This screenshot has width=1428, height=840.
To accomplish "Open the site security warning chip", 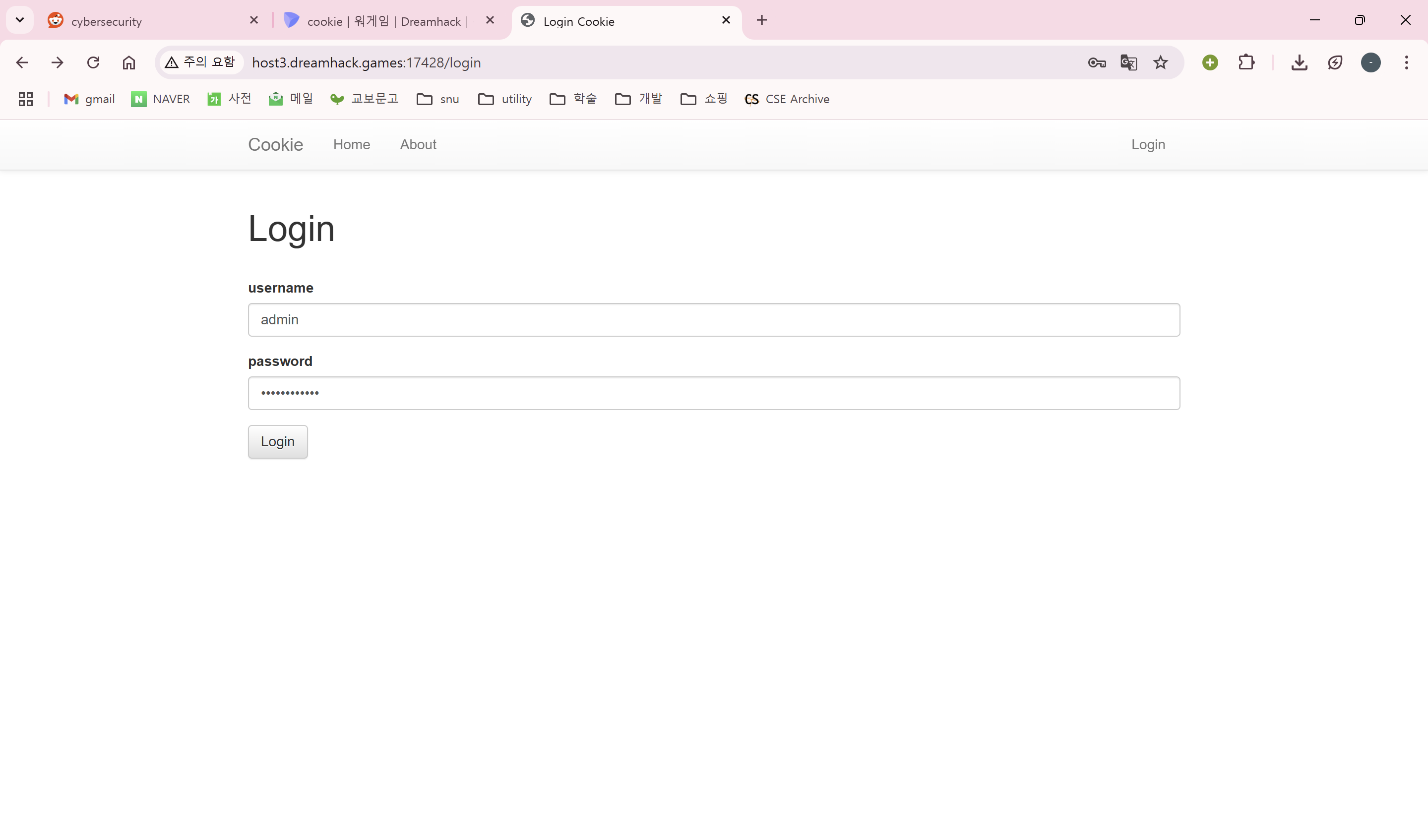I will tap(200, 62).
